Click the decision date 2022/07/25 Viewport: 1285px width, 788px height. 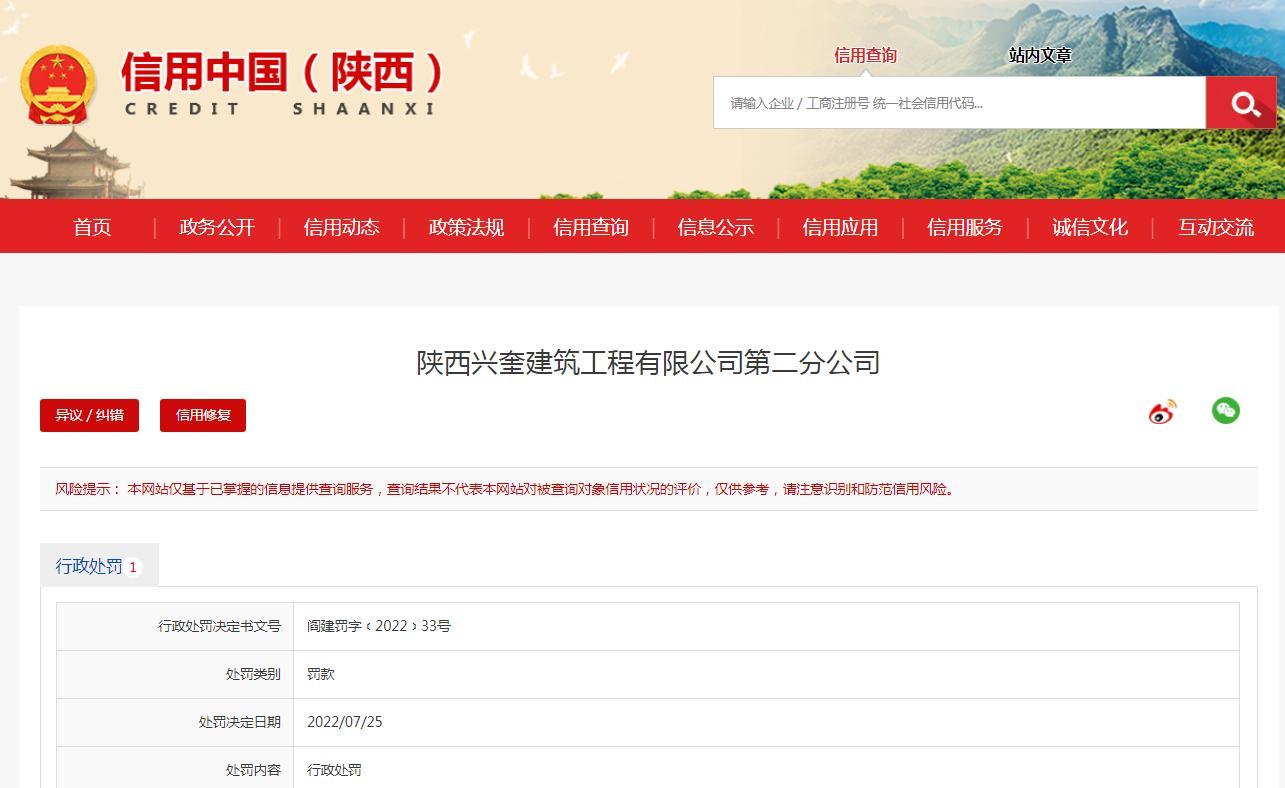(x=344, y=722)
